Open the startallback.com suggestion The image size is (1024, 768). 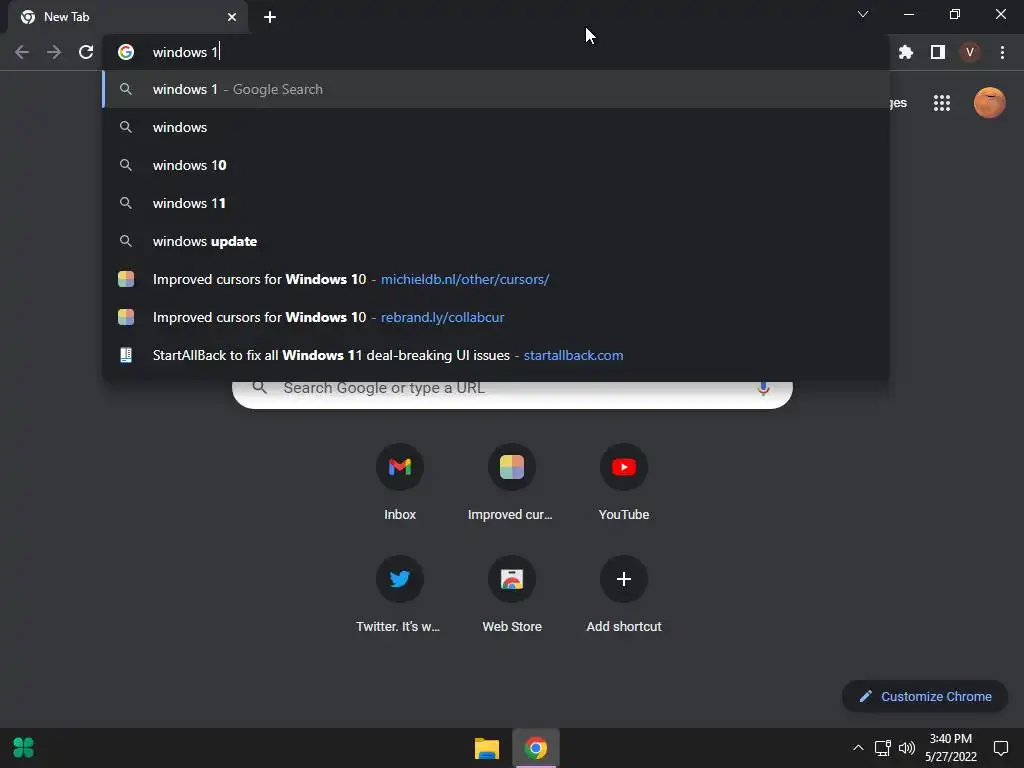(x=496, y=355)
